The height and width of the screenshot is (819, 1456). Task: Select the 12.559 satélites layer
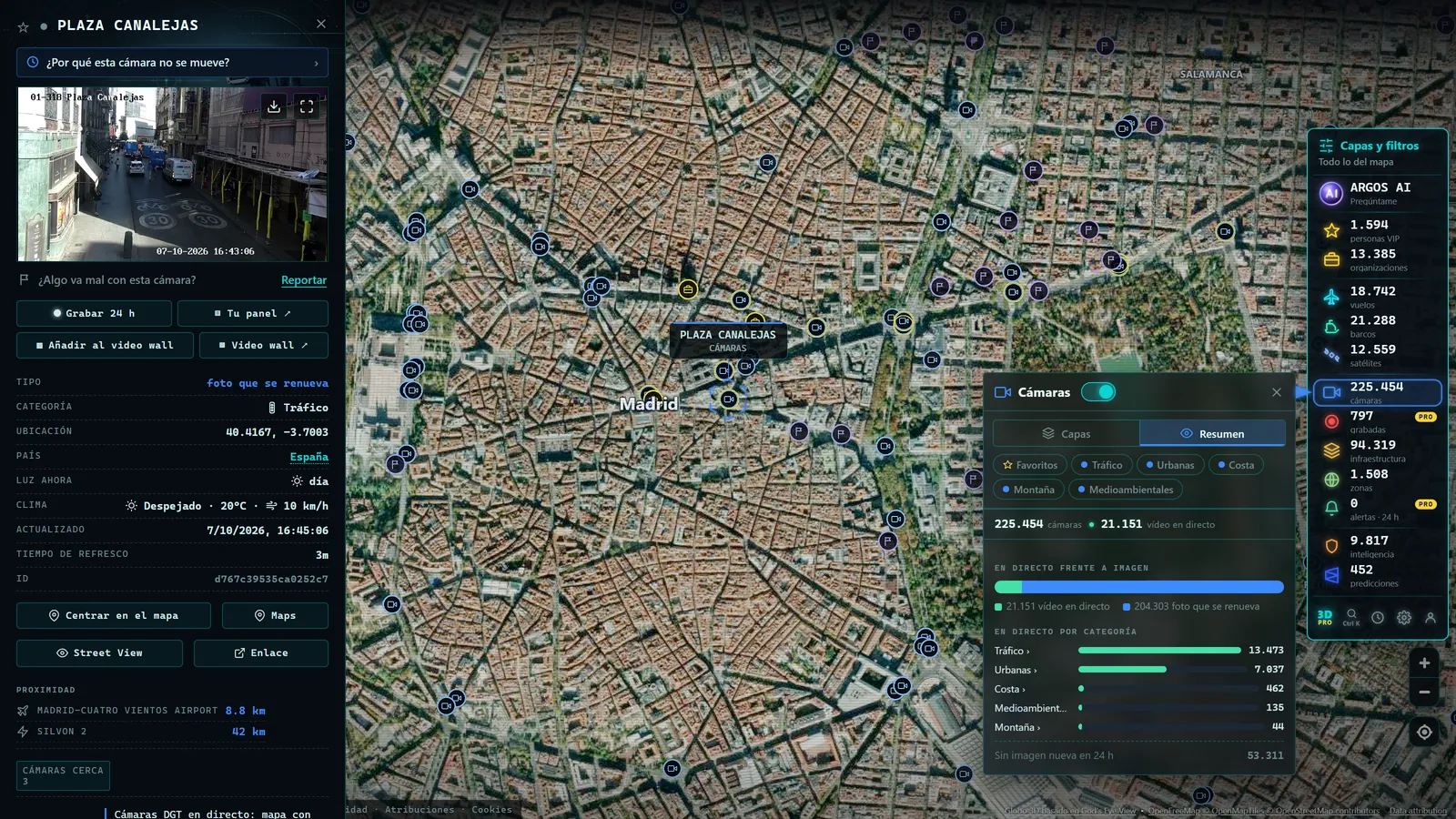point(1378,355)
